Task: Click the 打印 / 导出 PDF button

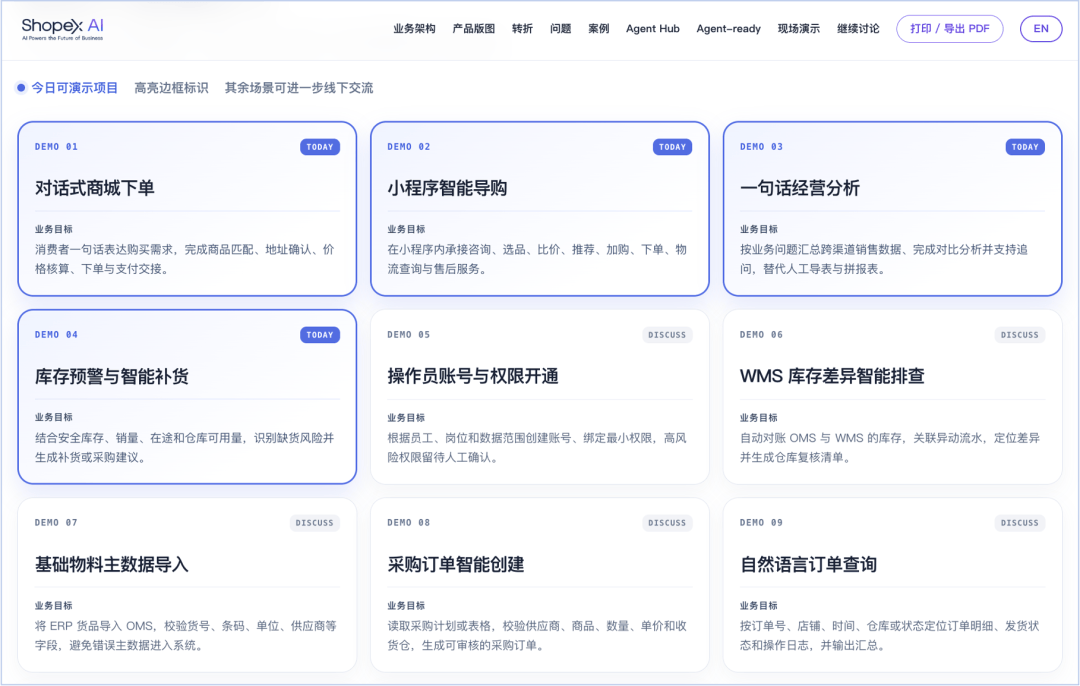Action: click(949, 28)
